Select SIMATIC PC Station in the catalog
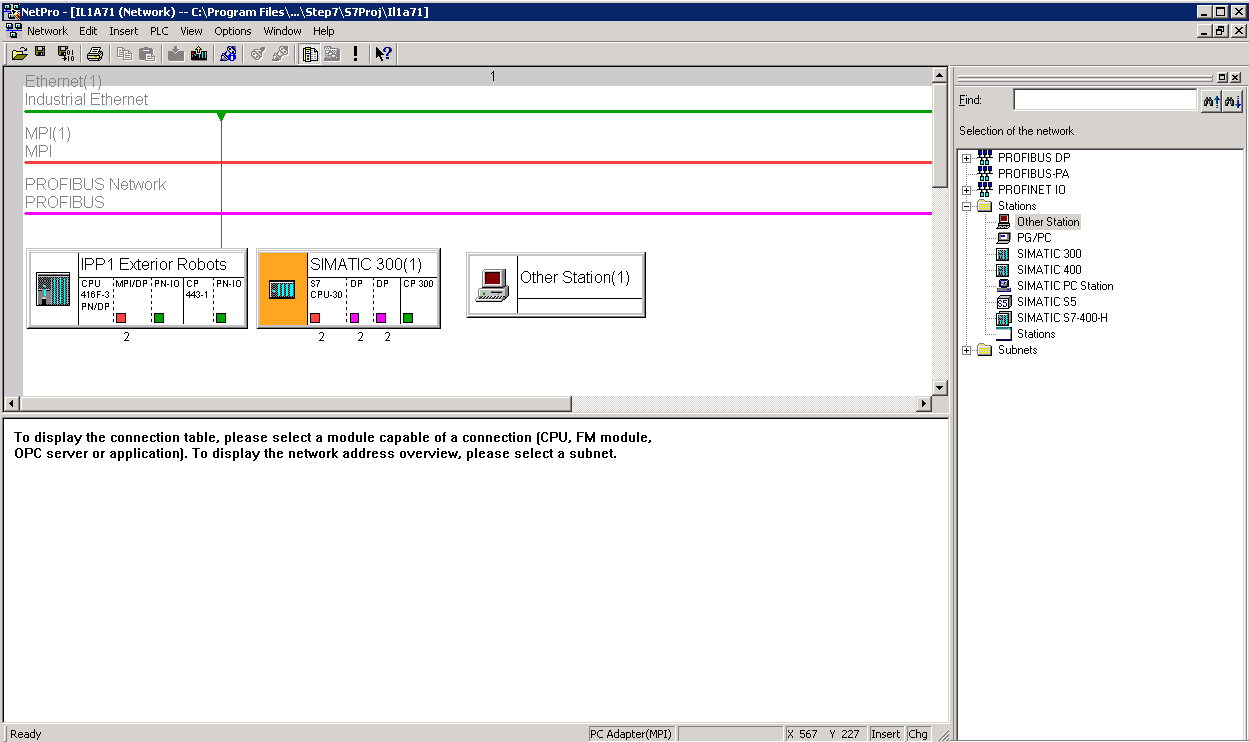 pos(1065,286)
